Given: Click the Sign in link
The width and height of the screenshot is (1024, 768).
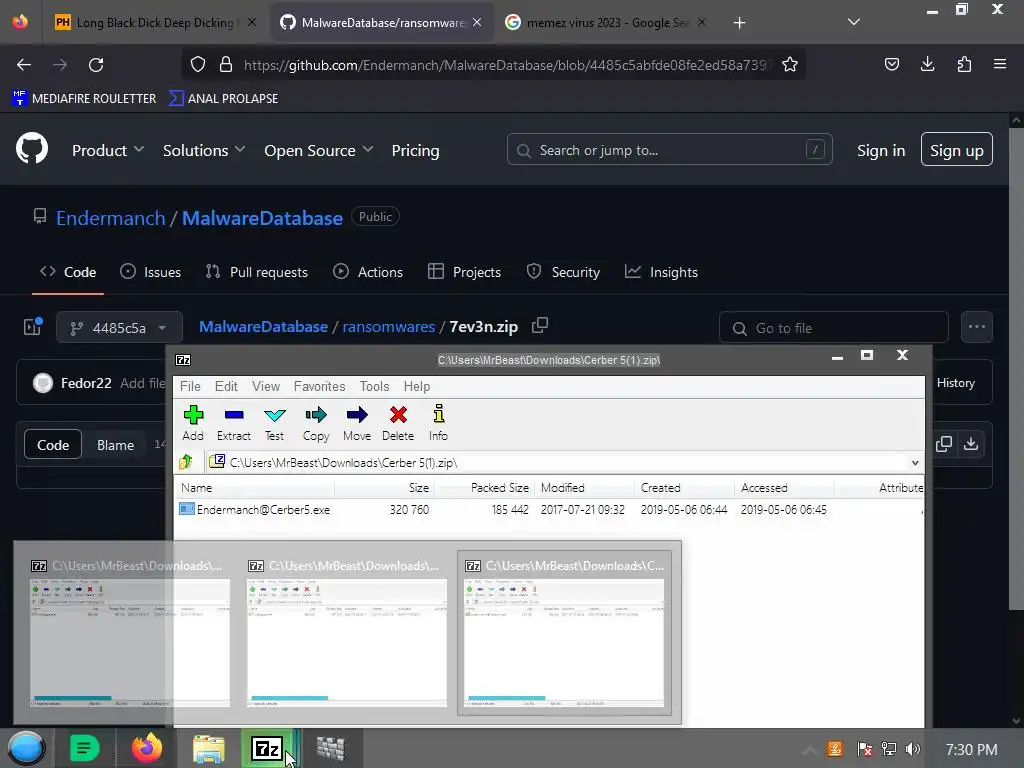Looking at the screenshot, I should (x=881, y=150).
